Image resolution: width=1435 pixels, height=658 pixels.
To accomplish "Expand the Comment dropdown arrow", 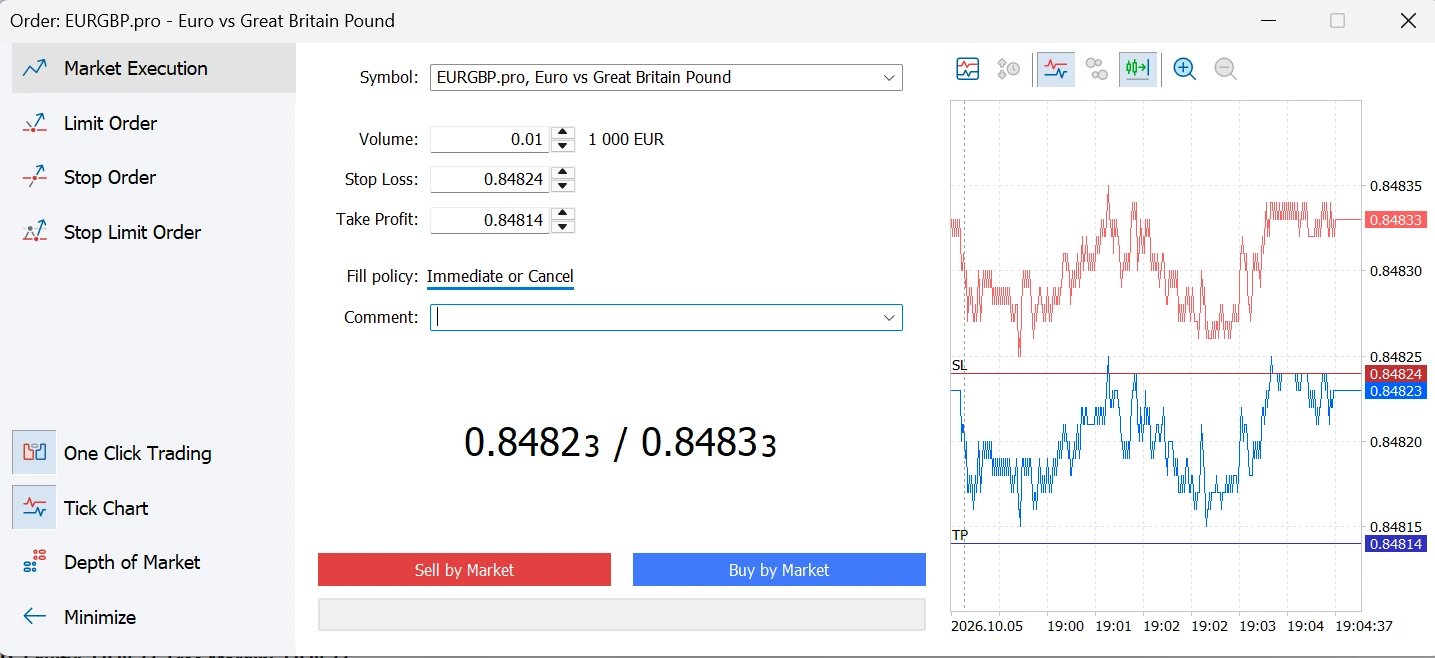I will [888, 318].
